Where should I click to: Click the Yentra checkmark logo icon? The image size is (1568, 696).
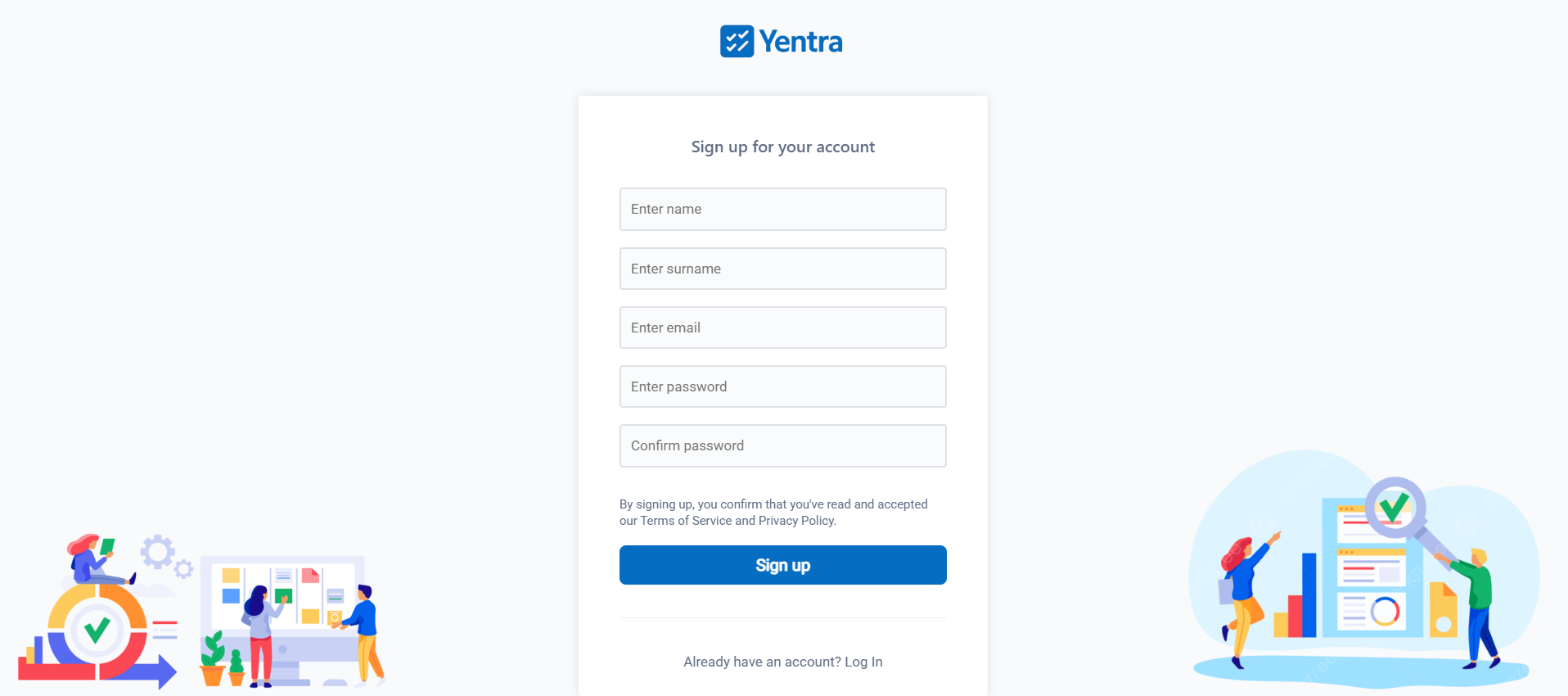[737, 41]
